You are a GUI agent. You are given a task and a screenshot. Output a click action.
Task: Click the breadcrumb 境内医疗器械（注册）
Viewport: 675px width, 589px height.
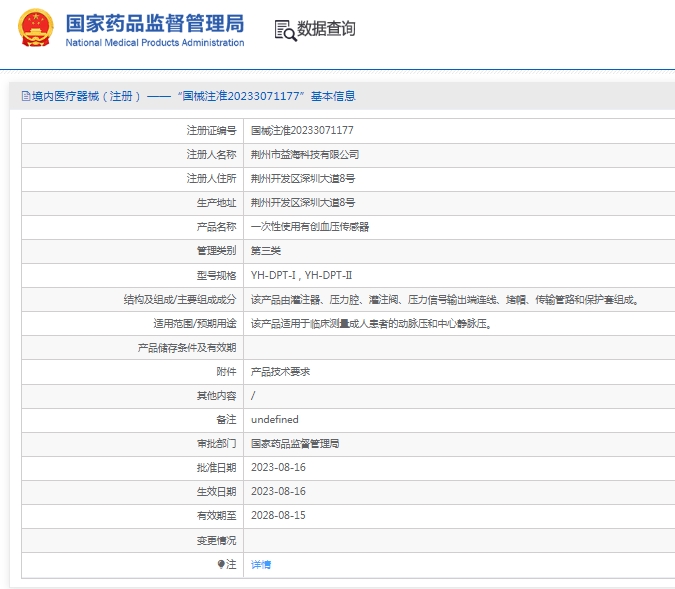coord(86,96)
